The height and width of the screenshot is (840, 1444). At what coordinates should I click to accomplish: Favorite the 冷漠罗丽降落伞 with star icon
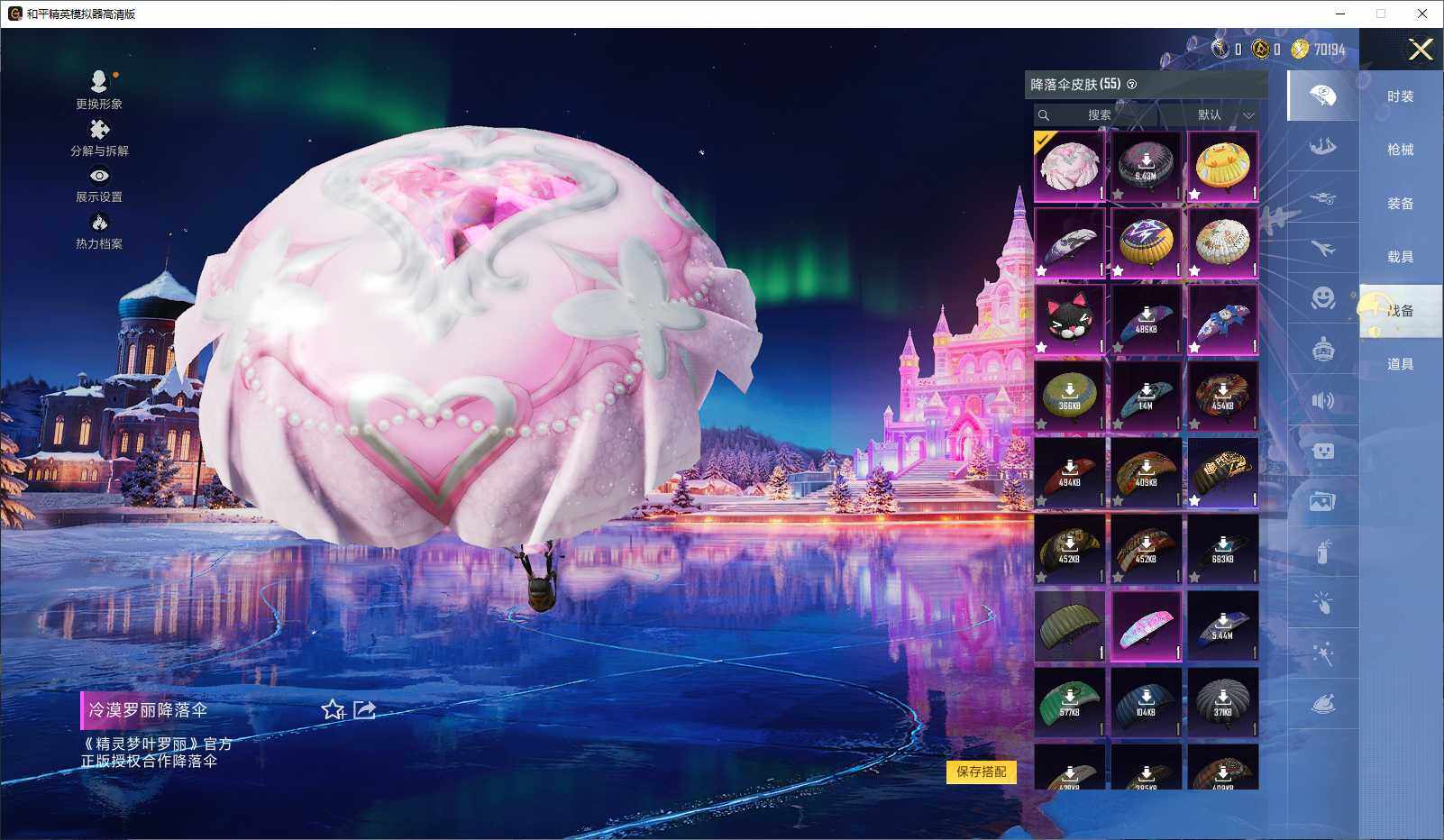334,710
